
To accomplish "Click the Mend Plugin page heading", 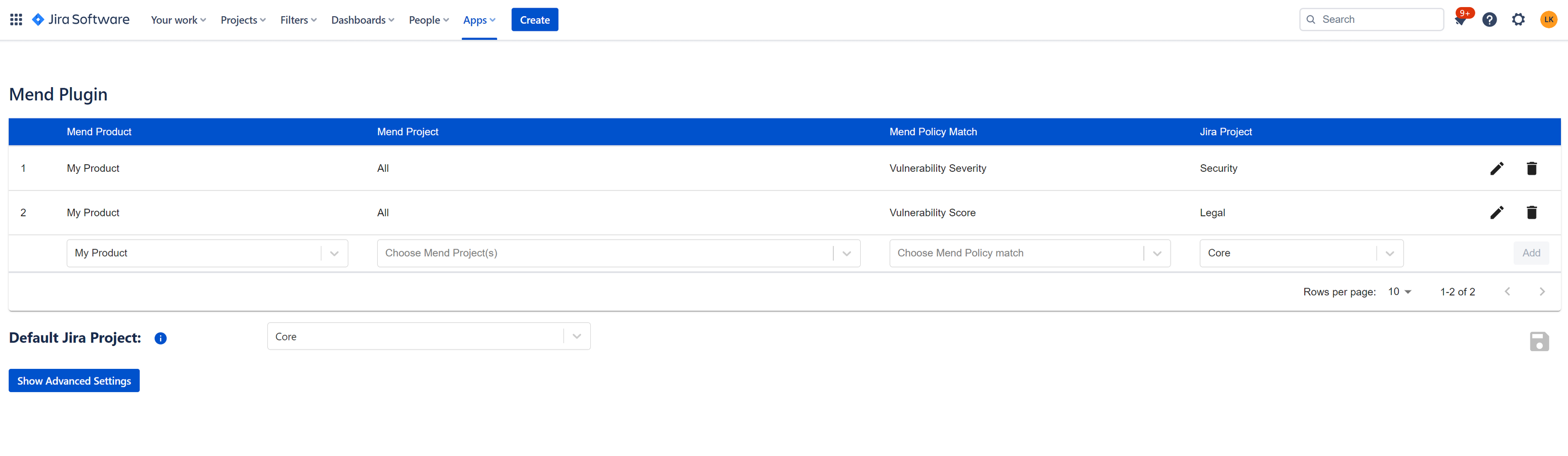I will click(x=58, y=94).
